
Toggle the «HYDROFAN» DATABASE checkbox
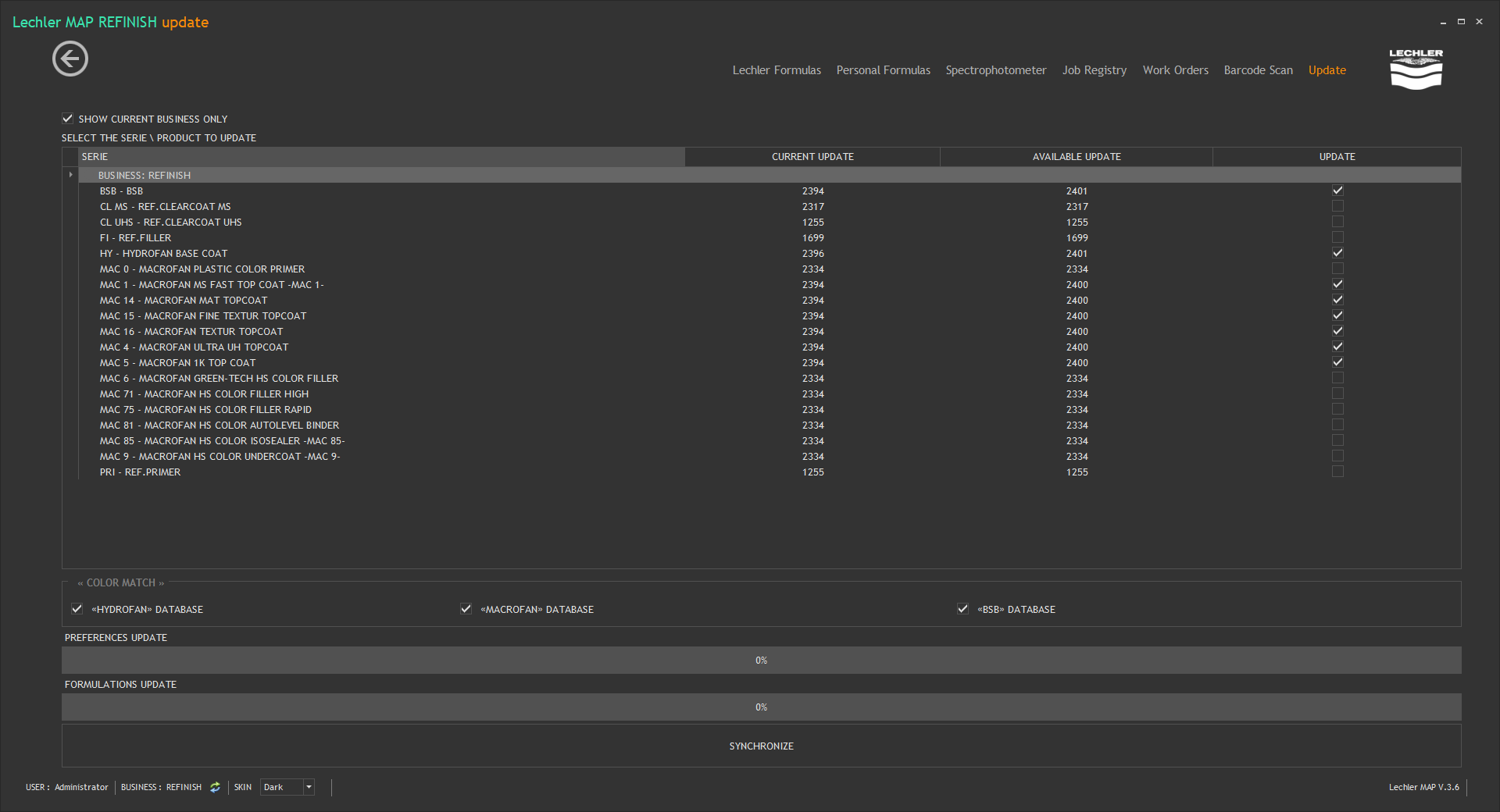pyautogui.click(x=77, y=609)
